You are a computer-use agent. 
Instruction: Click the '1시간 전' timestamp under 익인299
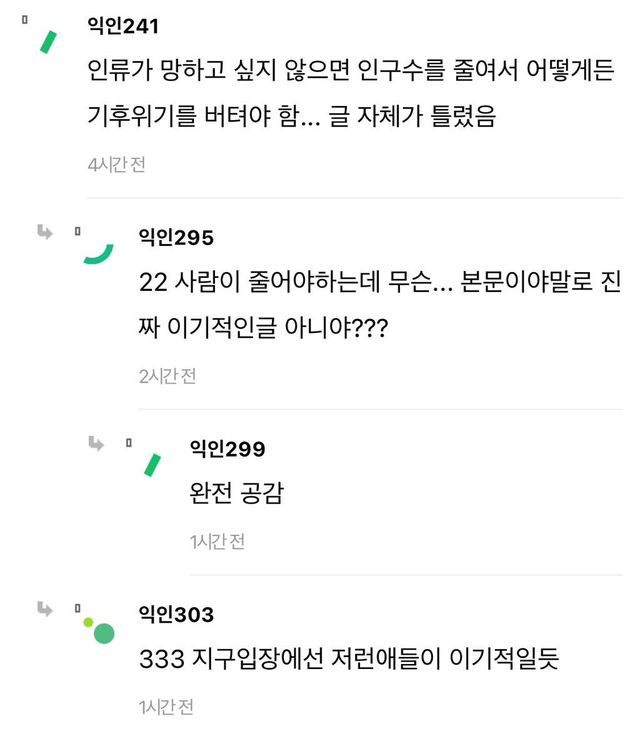click(217, 542)
